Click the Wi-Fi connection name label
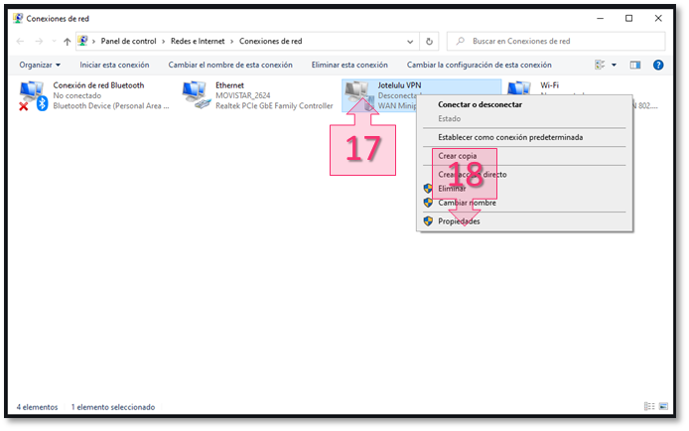 (x=549, y=85)
